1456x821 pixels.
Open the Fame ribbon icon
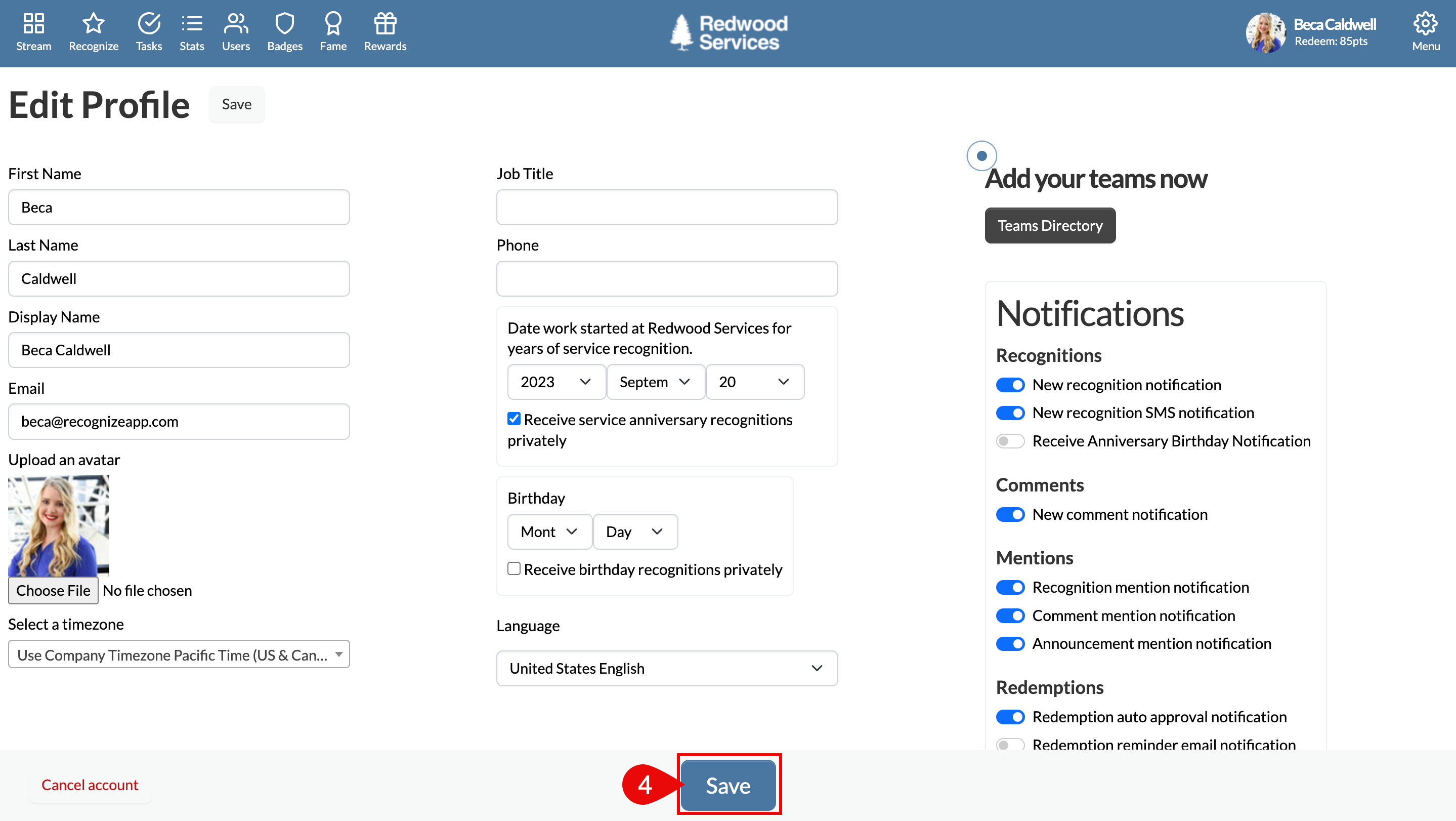click(333, 23)
